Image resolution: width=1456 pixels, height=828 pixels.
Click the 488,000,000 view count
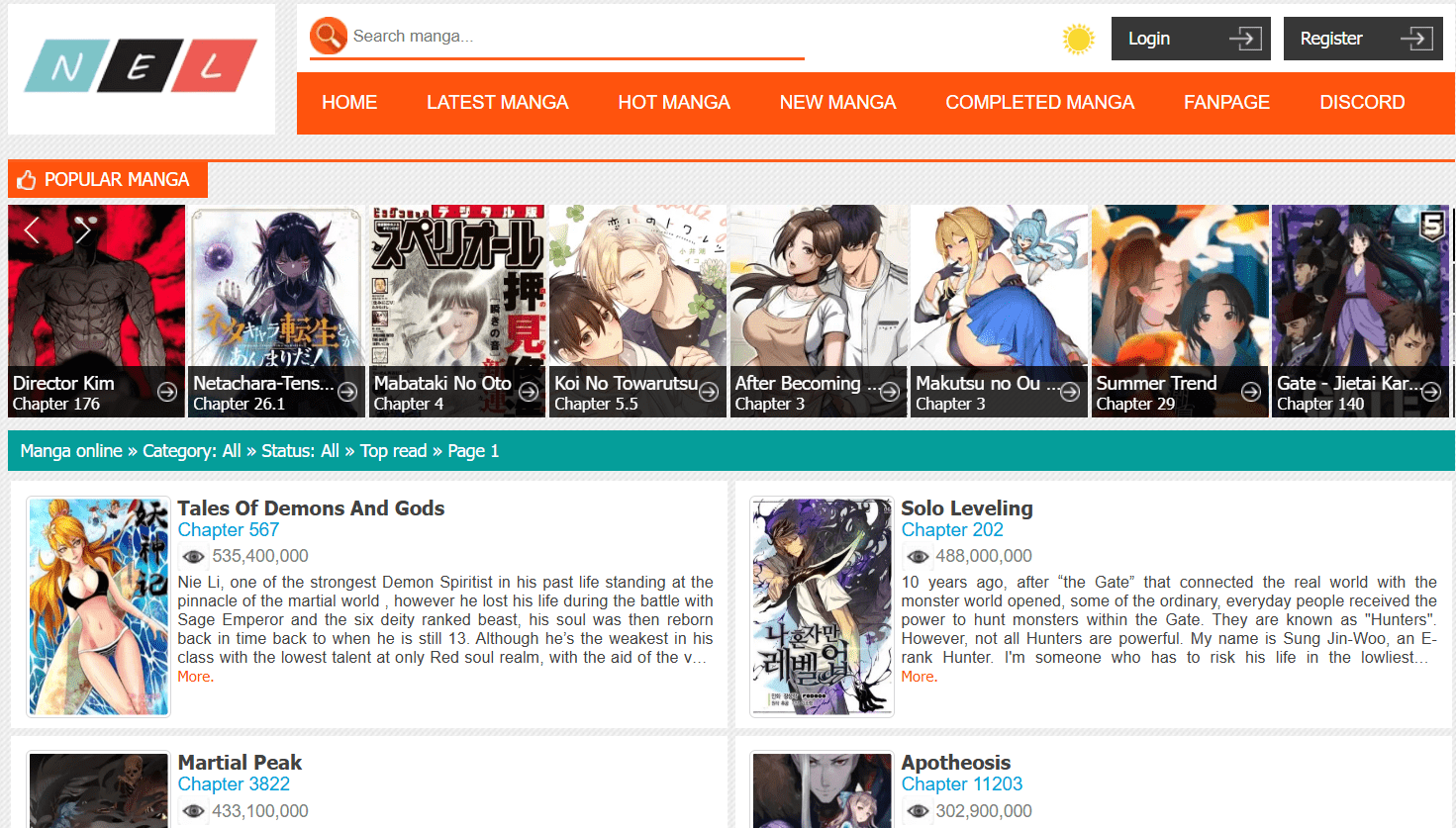tap(984, 556)
